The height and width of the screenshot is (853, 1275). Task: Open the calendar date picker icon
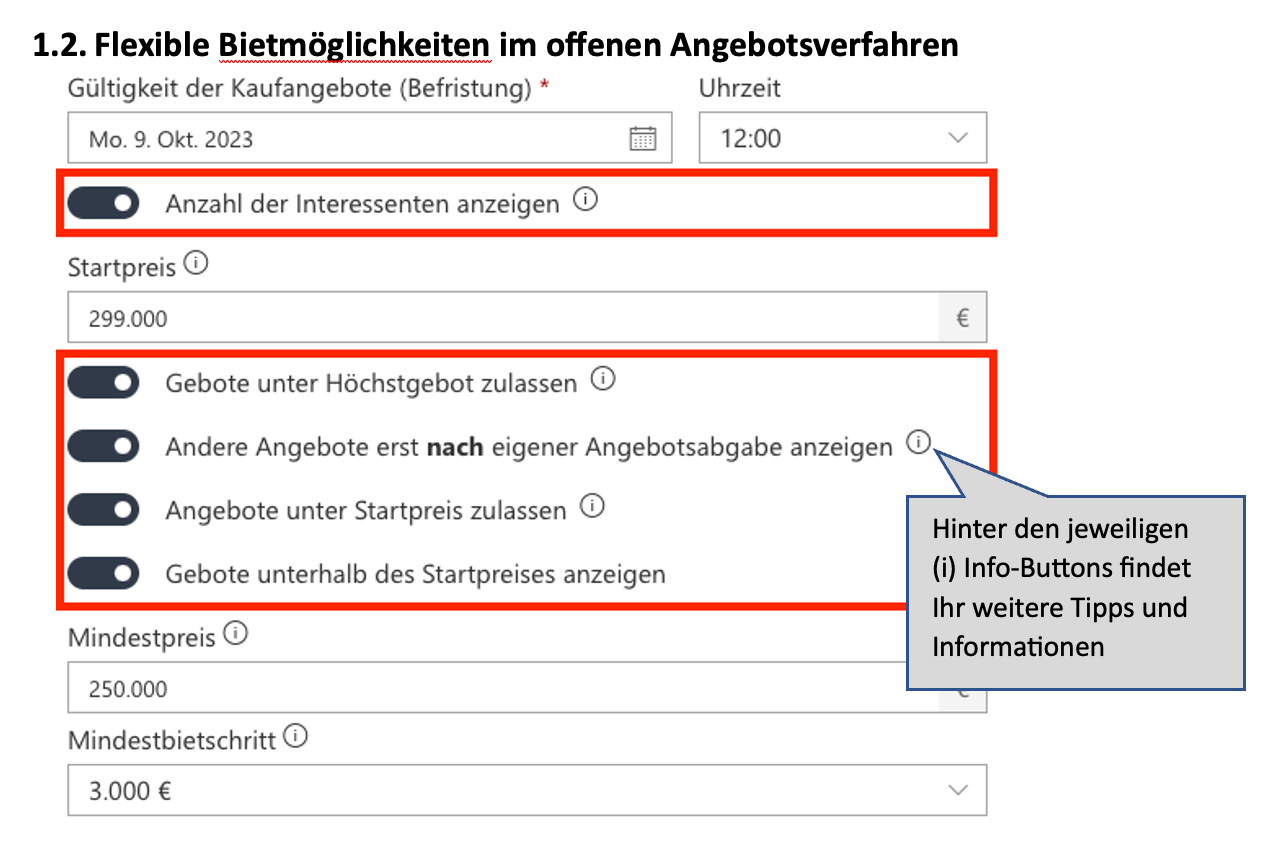point(642,138)
